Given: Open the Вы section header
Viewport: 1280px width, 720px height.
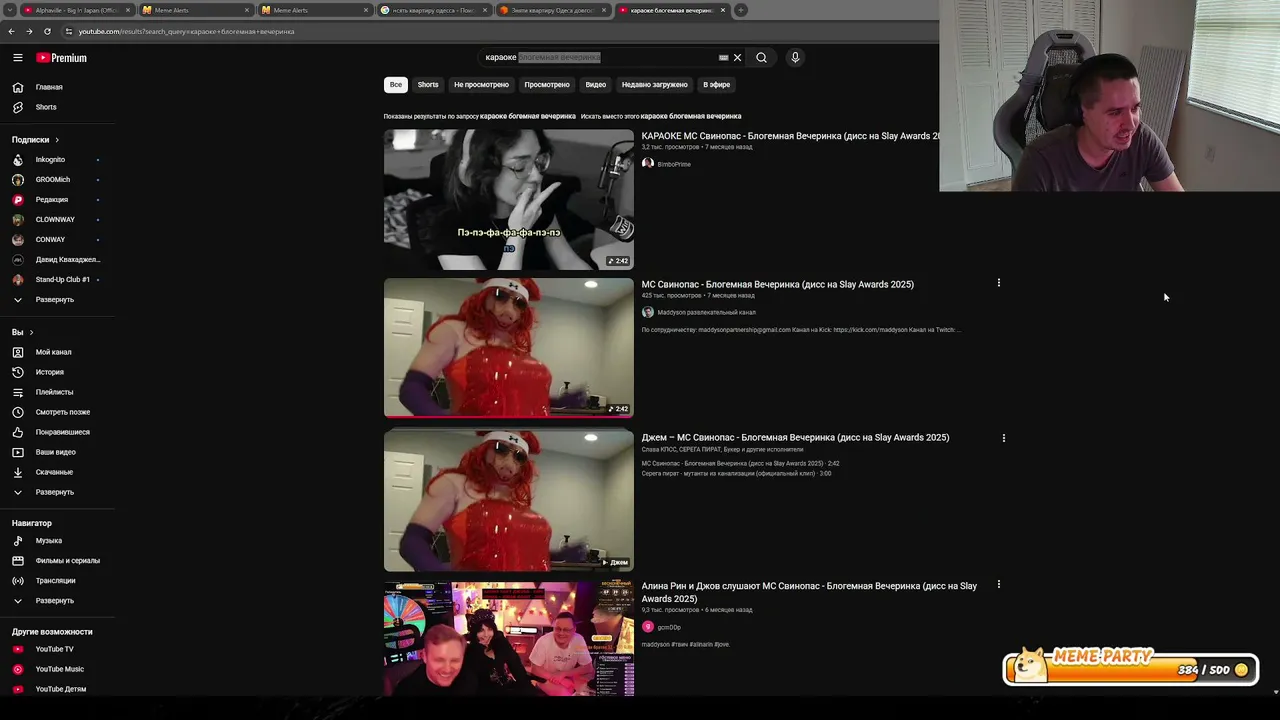Looking at the screenshot, I should [x=22, y=332].
